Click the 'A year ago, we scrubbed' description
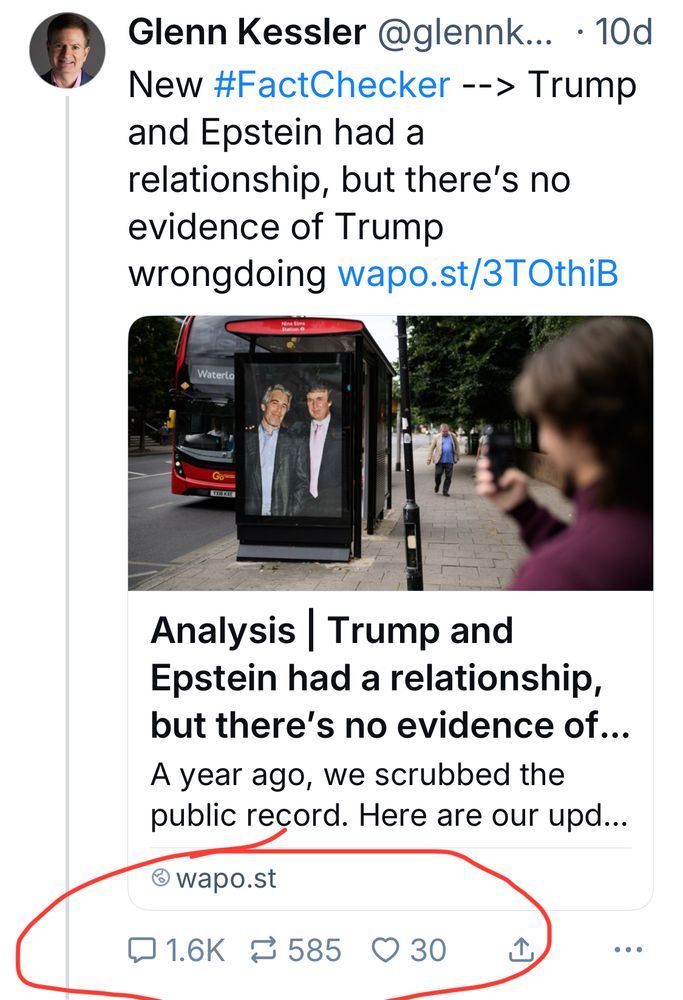The height and width of the screenshot is (1000, 683). point(390,795)
